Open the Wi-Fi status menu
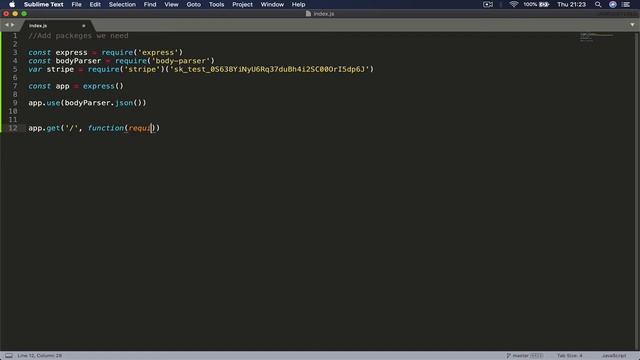The width and height of the screenshot is (640, 360). coord(513,4)
